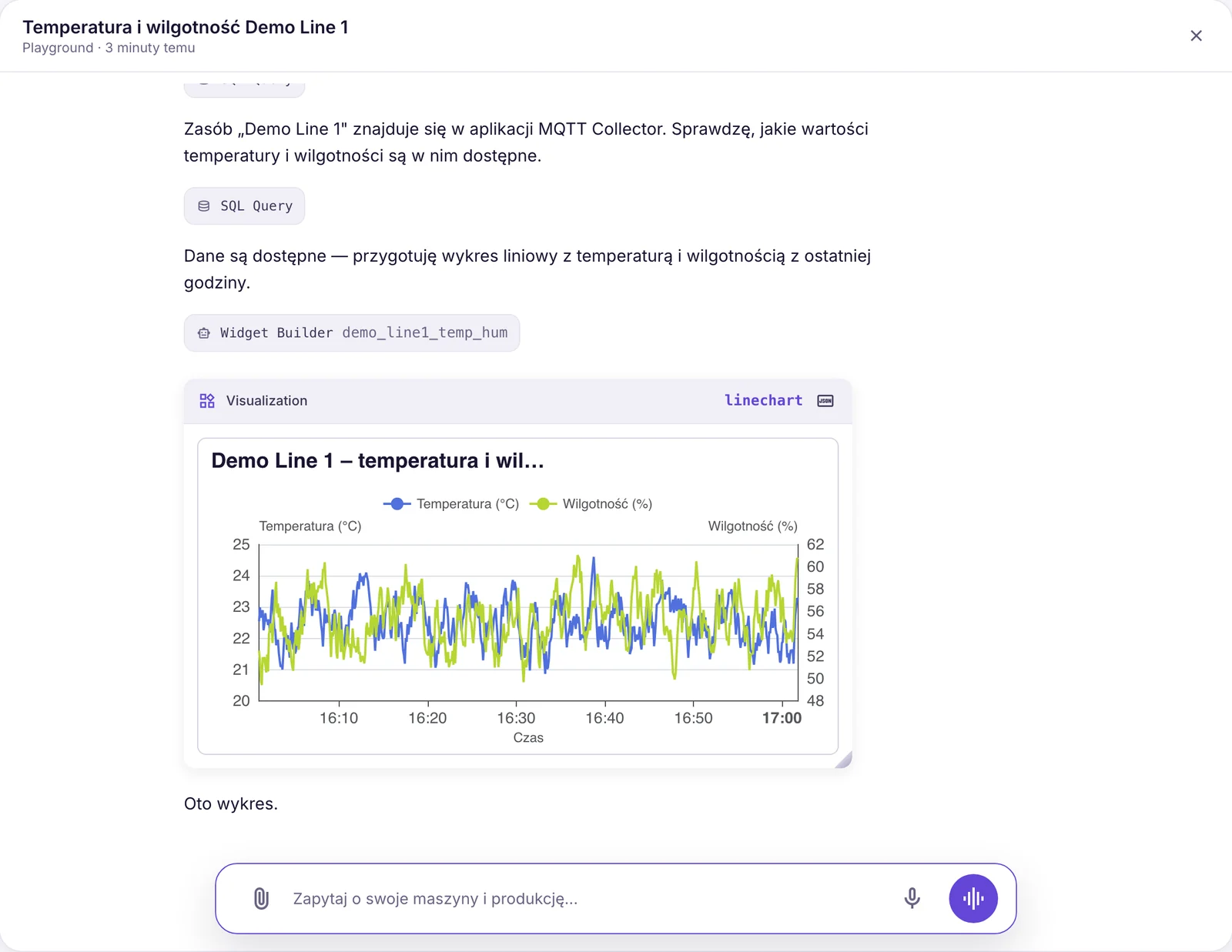Click the 'Visualization' header label
The image size is (1232, 952).
click(266, 401)
